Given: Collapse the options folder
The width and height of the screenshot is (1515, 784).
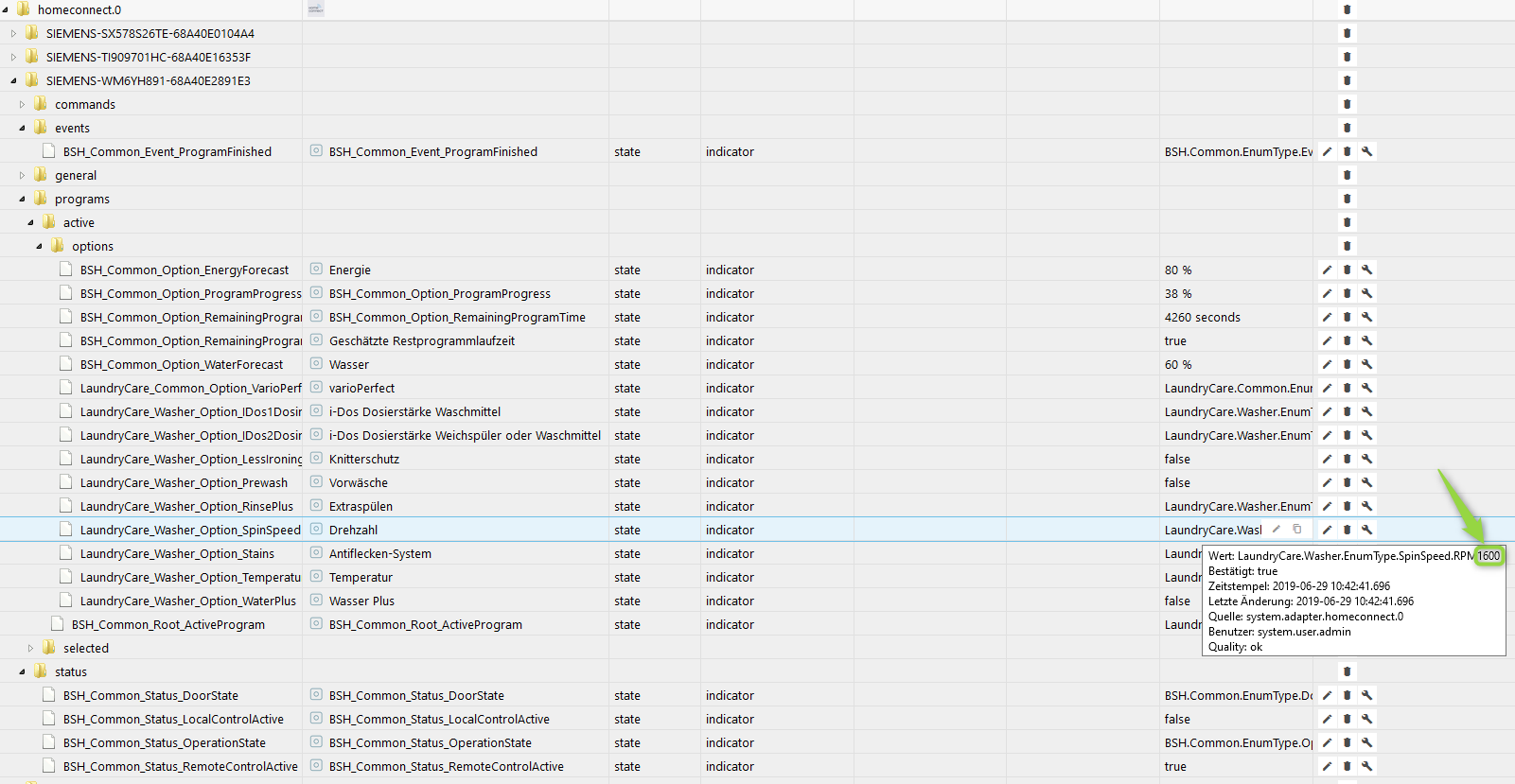Looking at the screenshot, I should pos(39,246).
